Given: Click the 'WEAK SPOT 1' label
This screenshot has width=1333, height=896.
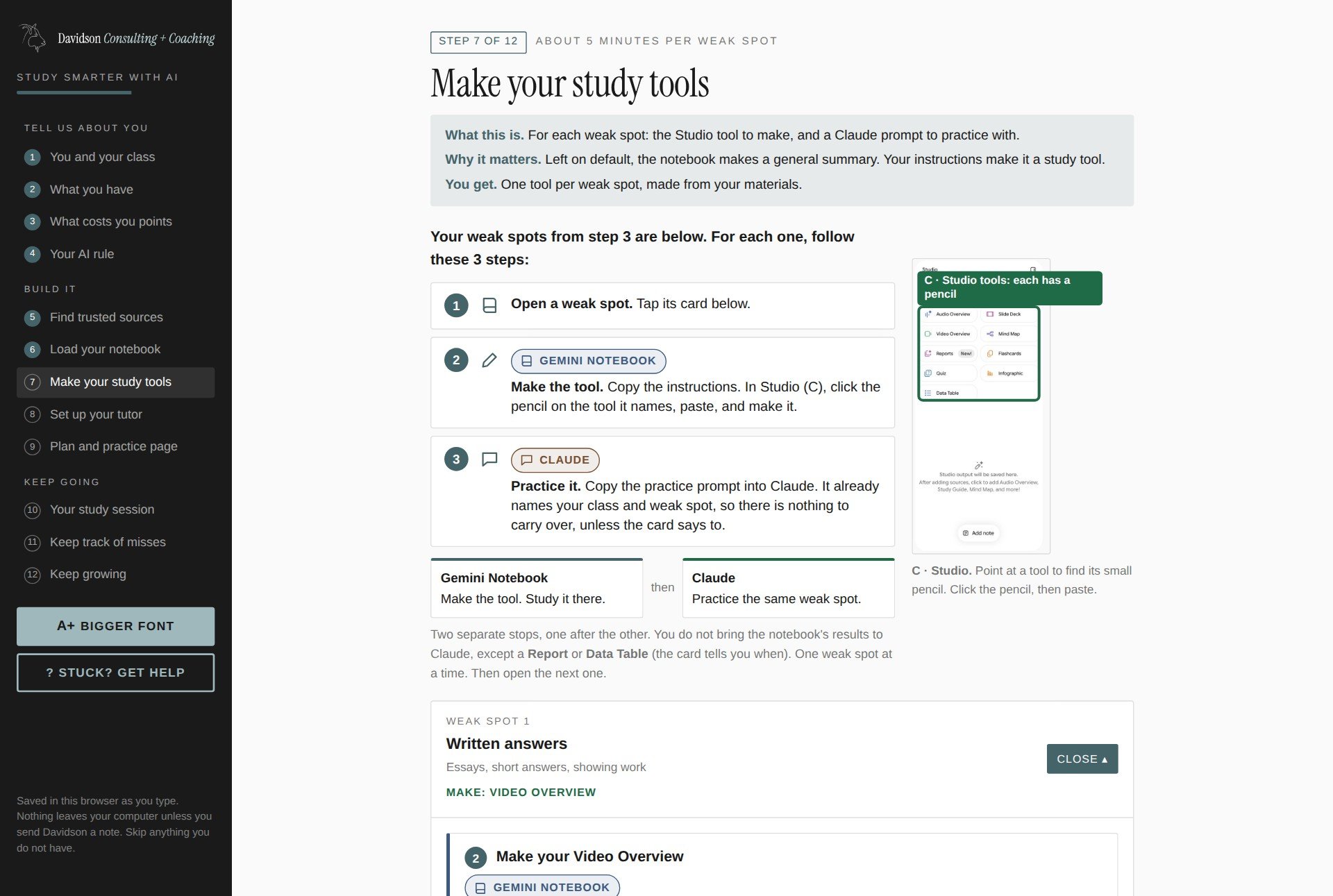Looking at the screenshot, I should click(x=487, y=721).
